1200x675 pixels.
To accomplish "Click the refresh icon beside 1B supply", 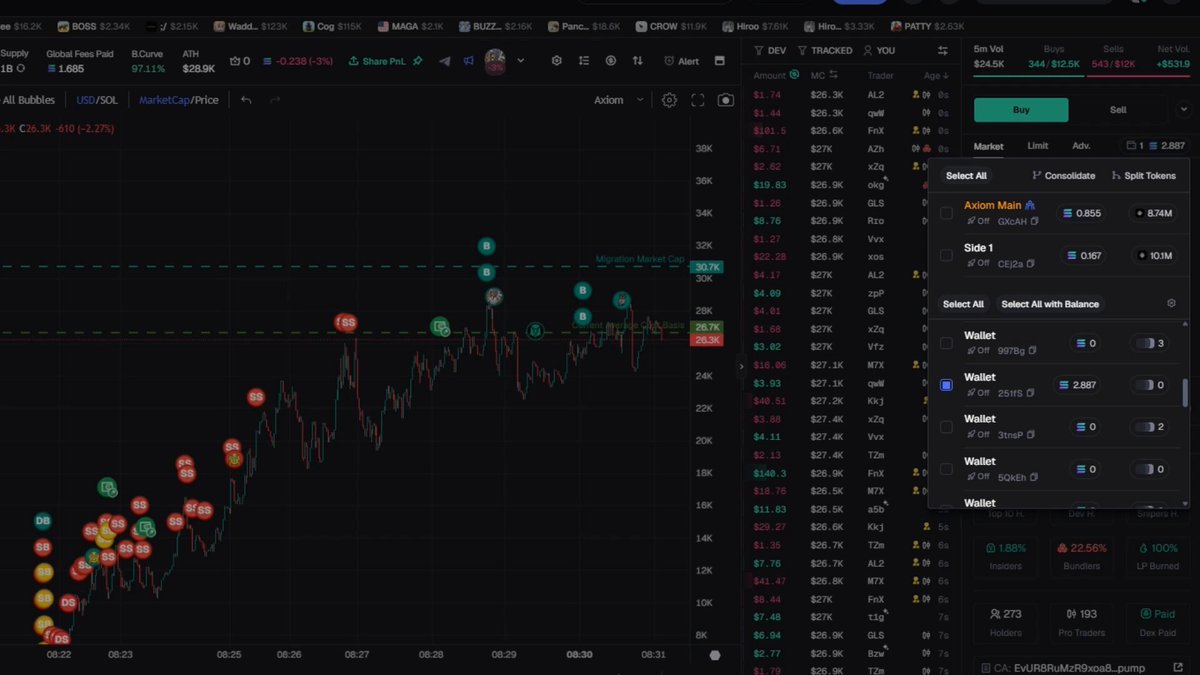I will tap(20, 69).
